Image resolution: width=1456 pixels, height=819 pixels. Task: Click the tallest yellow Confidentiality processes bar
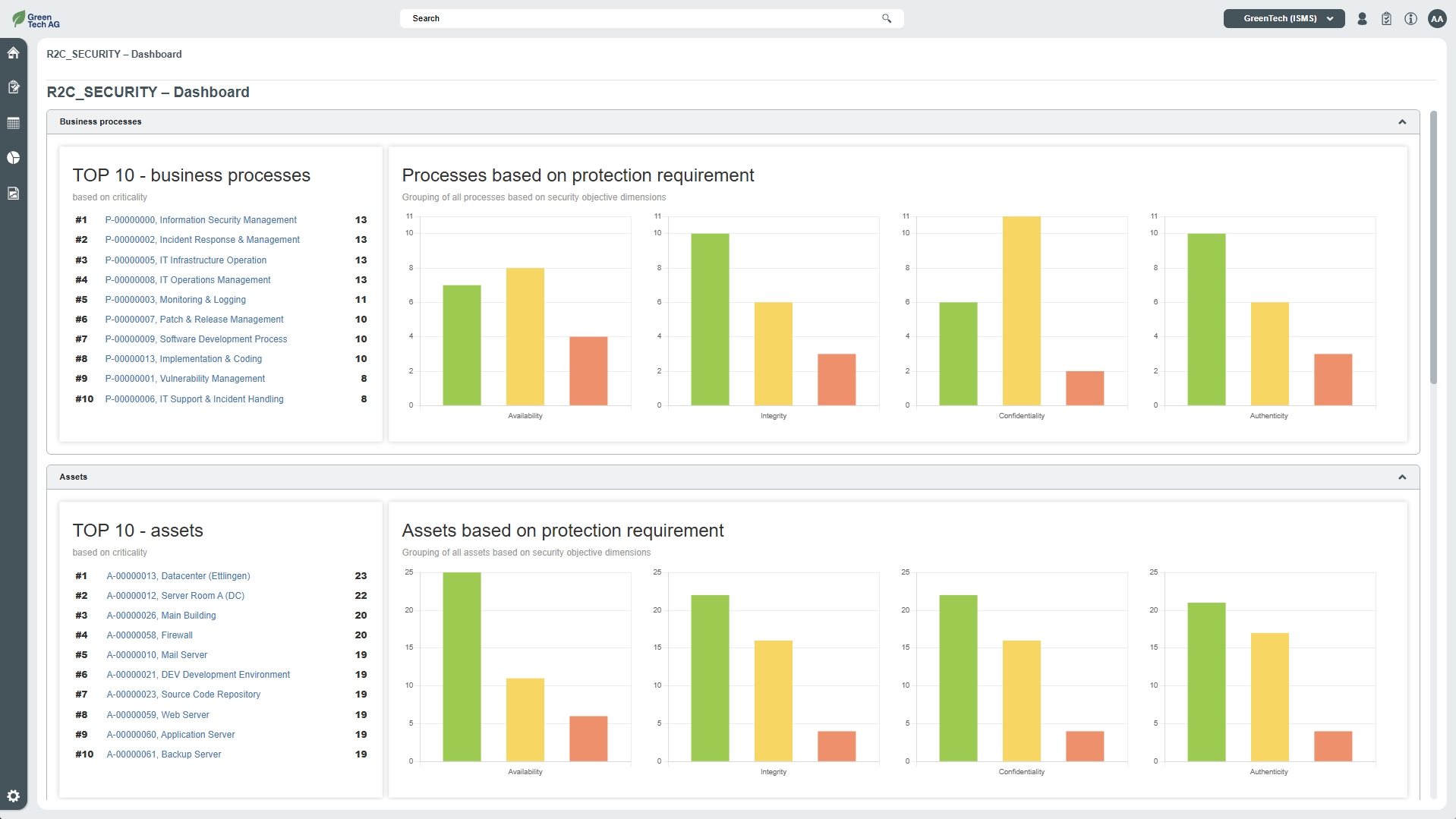point(1021,310)
